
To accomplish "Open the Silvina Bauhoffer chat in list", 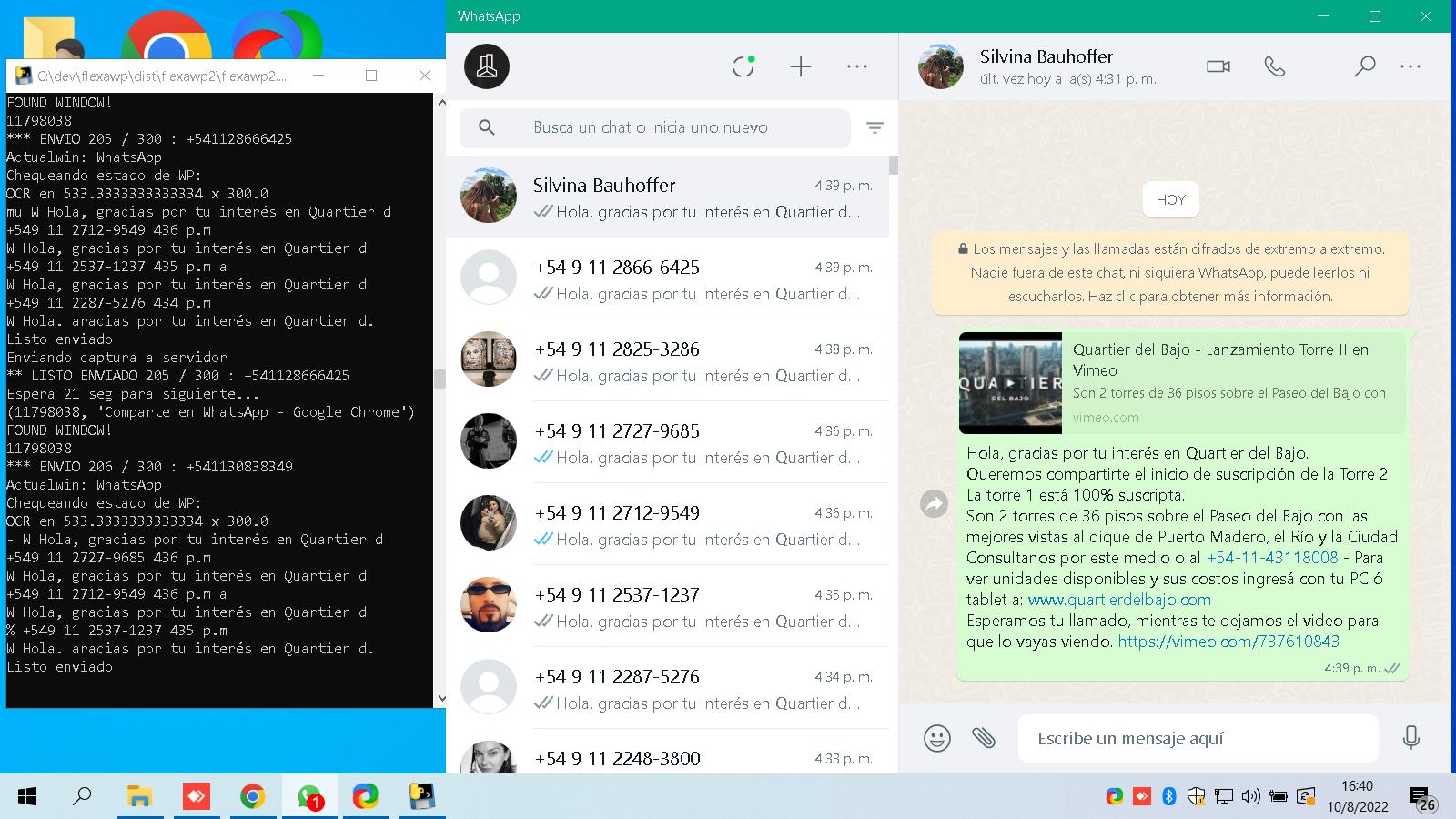I will point(667,197).
